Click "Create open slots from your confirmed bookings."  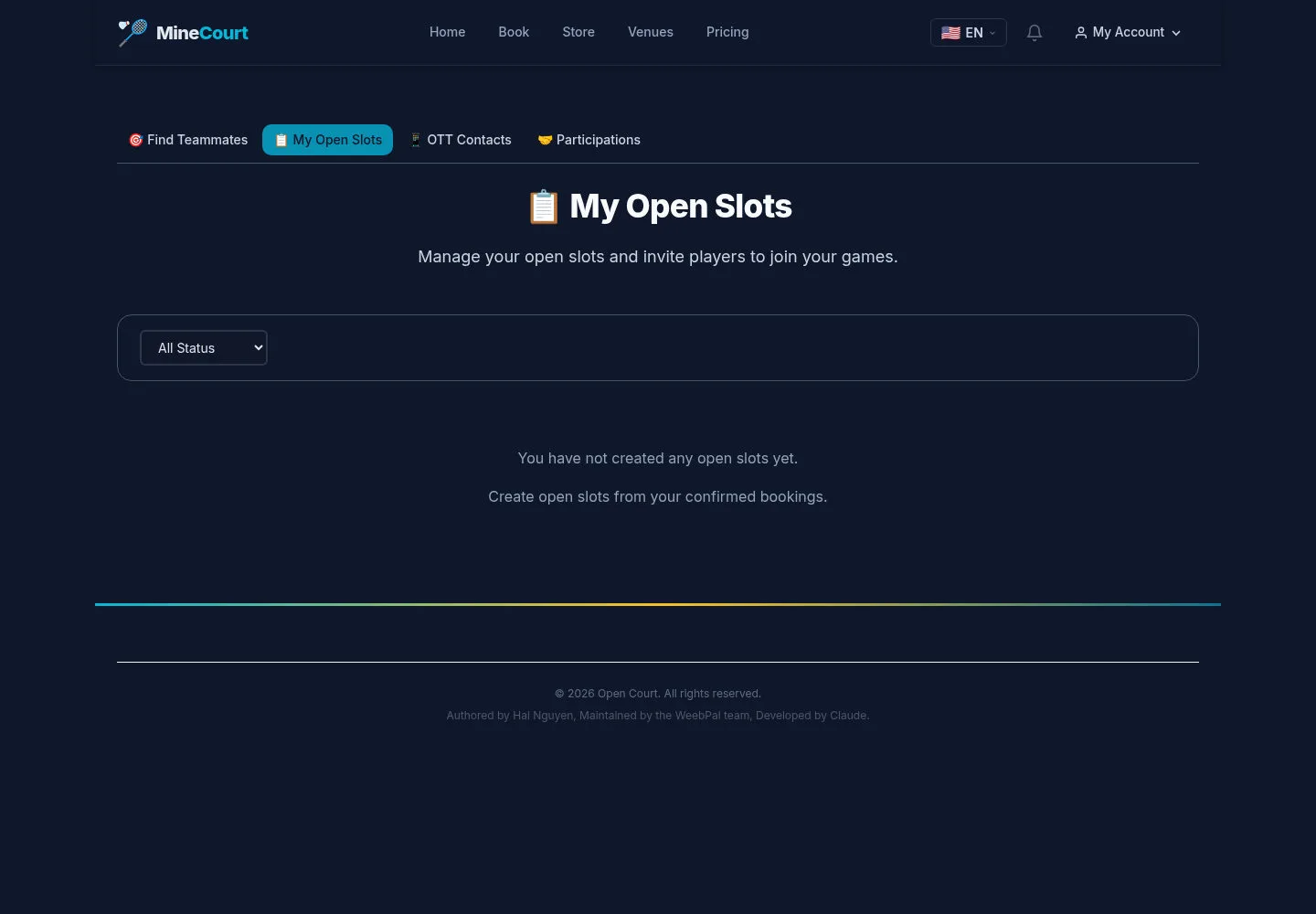tap(658, 496)
